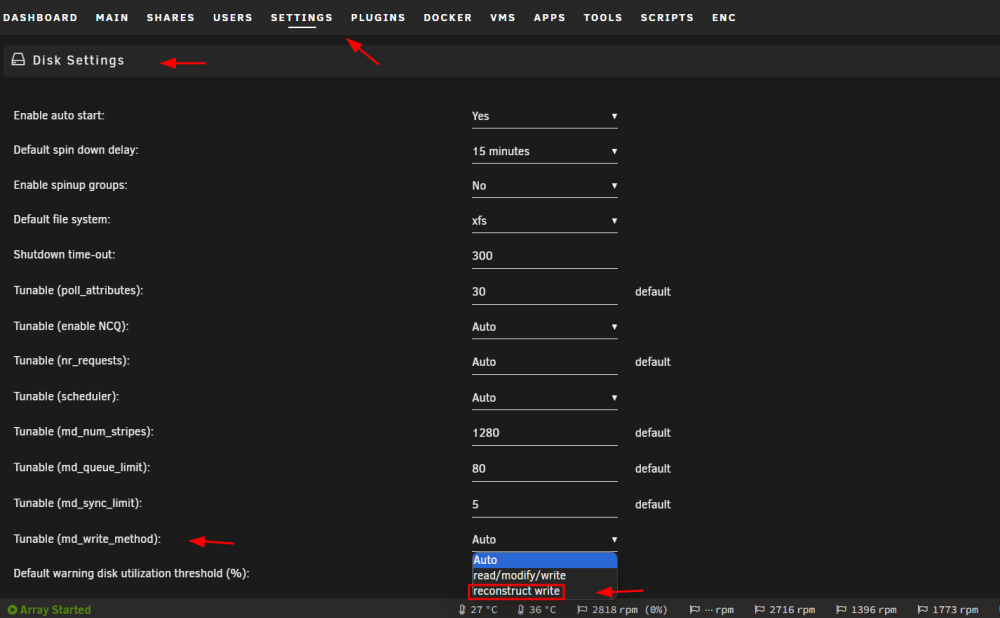1000x618 pixels.
Task: Click fan icon beside 2818 rpm
Action: 582,610
